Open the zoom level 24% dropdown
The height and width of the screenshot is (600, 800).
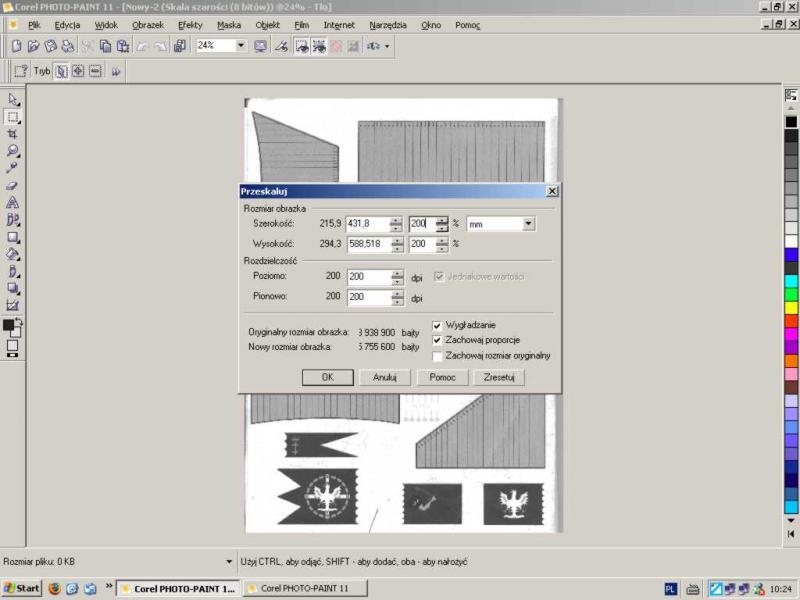tap(240, 45)
